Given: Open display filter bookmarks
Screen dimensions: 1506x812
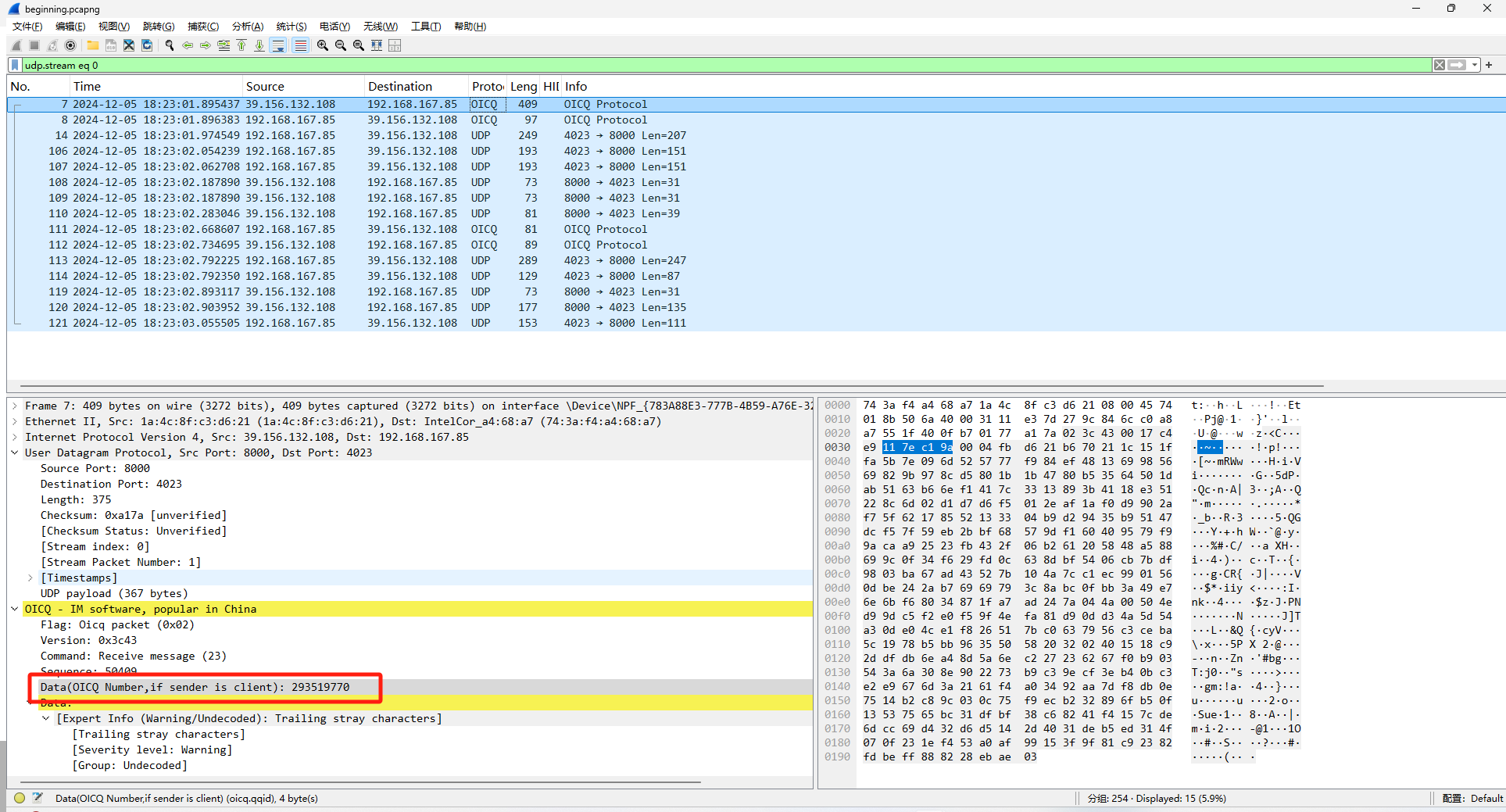Looking at the screenshot, I should pos(15,65).
